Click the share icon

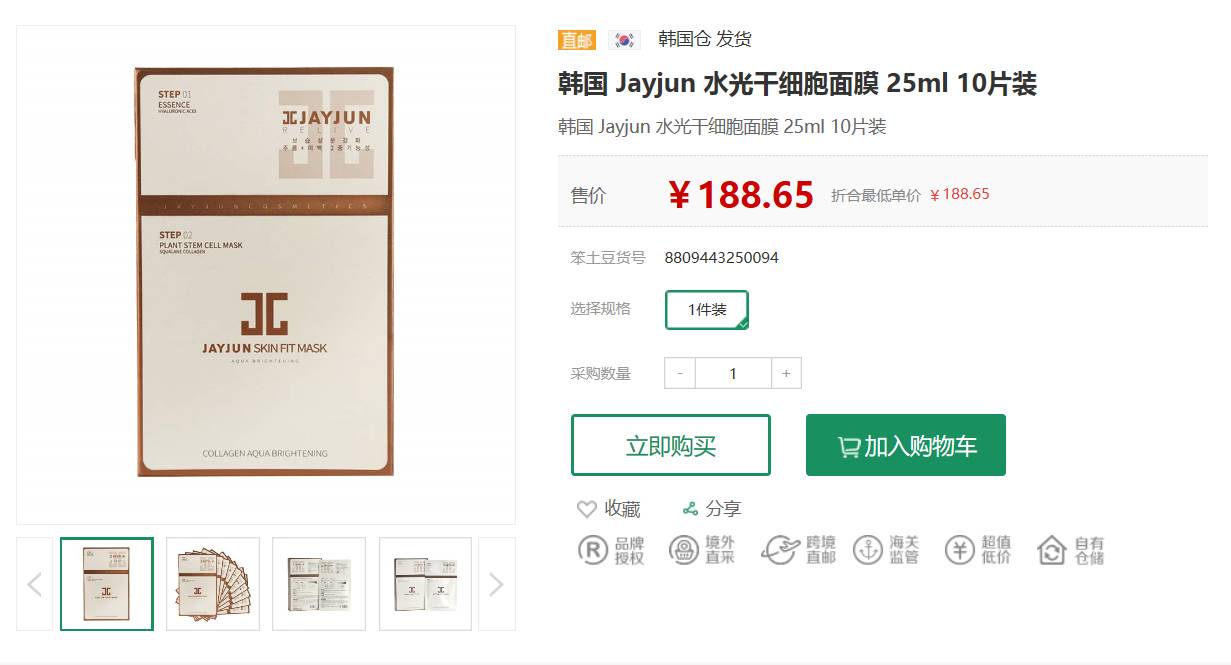tap(690, 509)
